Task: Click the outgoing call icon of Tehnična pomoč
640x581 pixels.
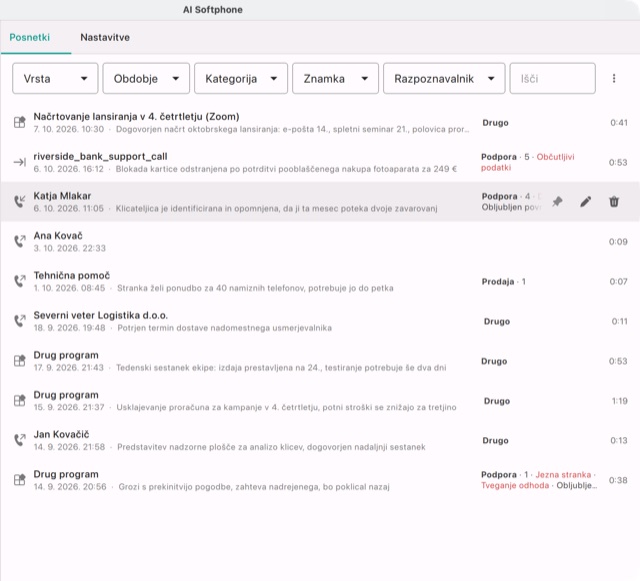Action: (20, 281)
